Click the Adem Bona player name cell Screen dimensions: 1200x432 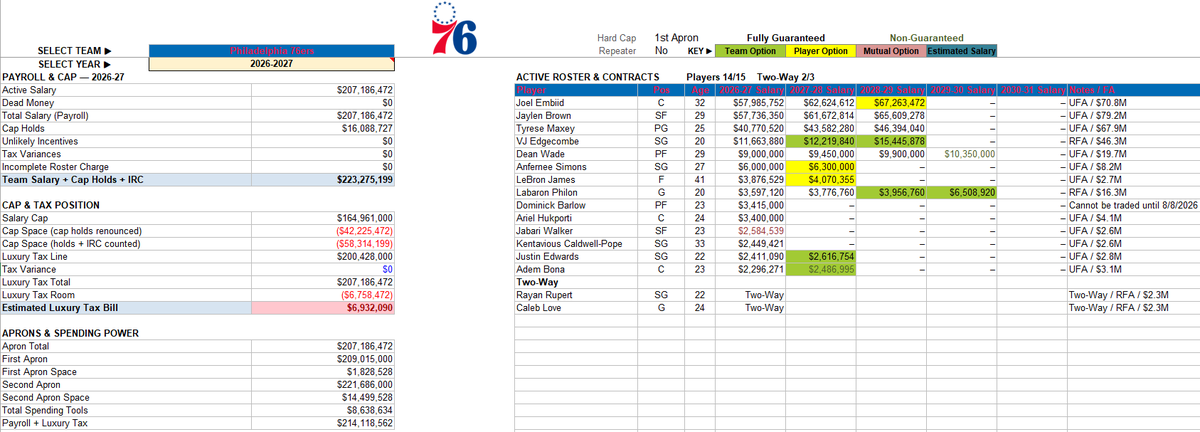coord(575,269)
